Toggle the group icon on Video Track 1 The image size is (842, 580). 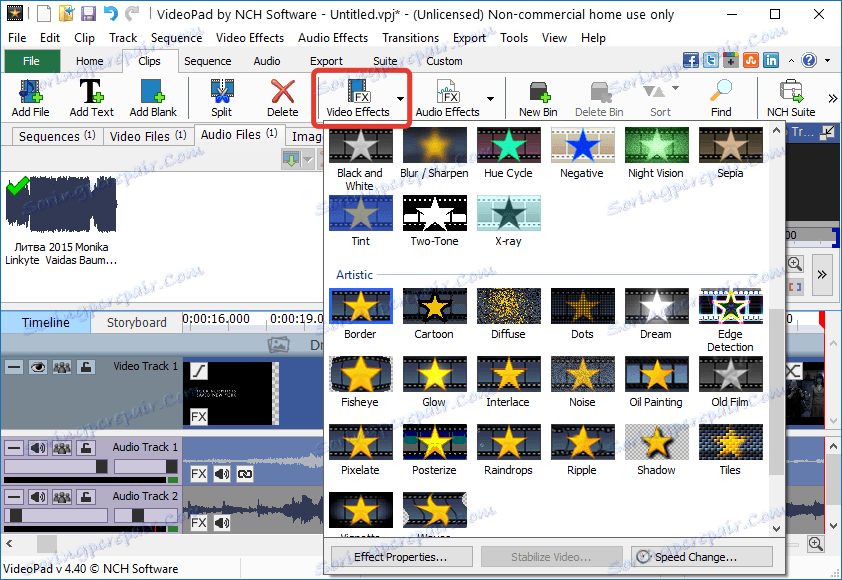click(x=62, y=367)
